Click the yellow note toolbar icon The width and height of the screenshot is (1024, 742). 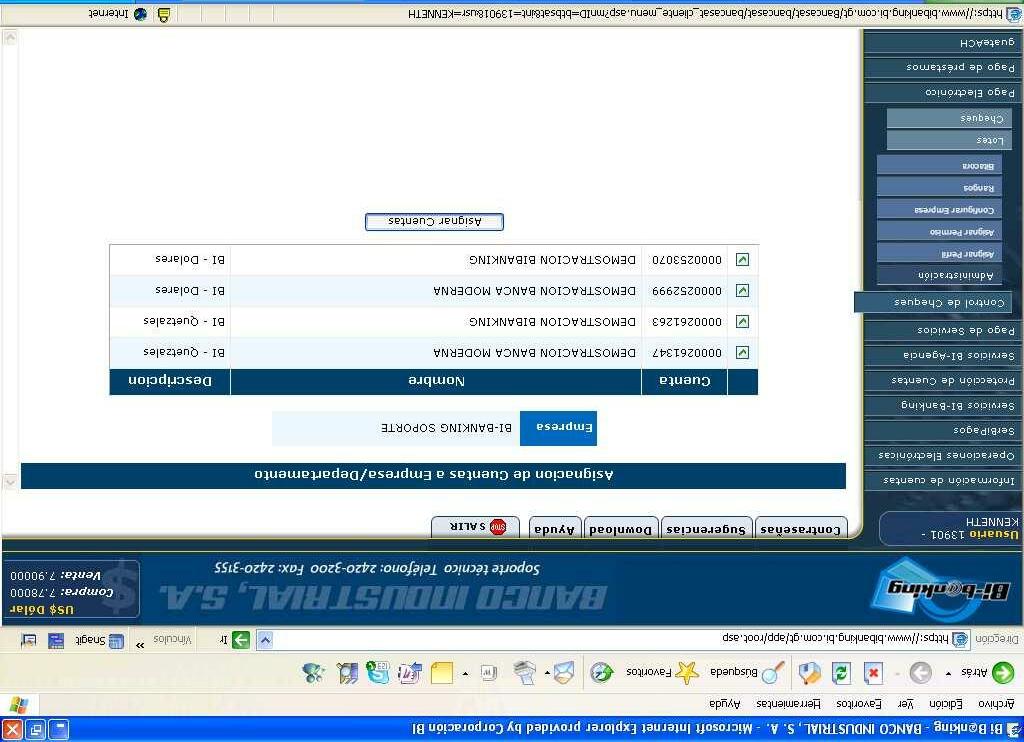click(x=442, y=672)
